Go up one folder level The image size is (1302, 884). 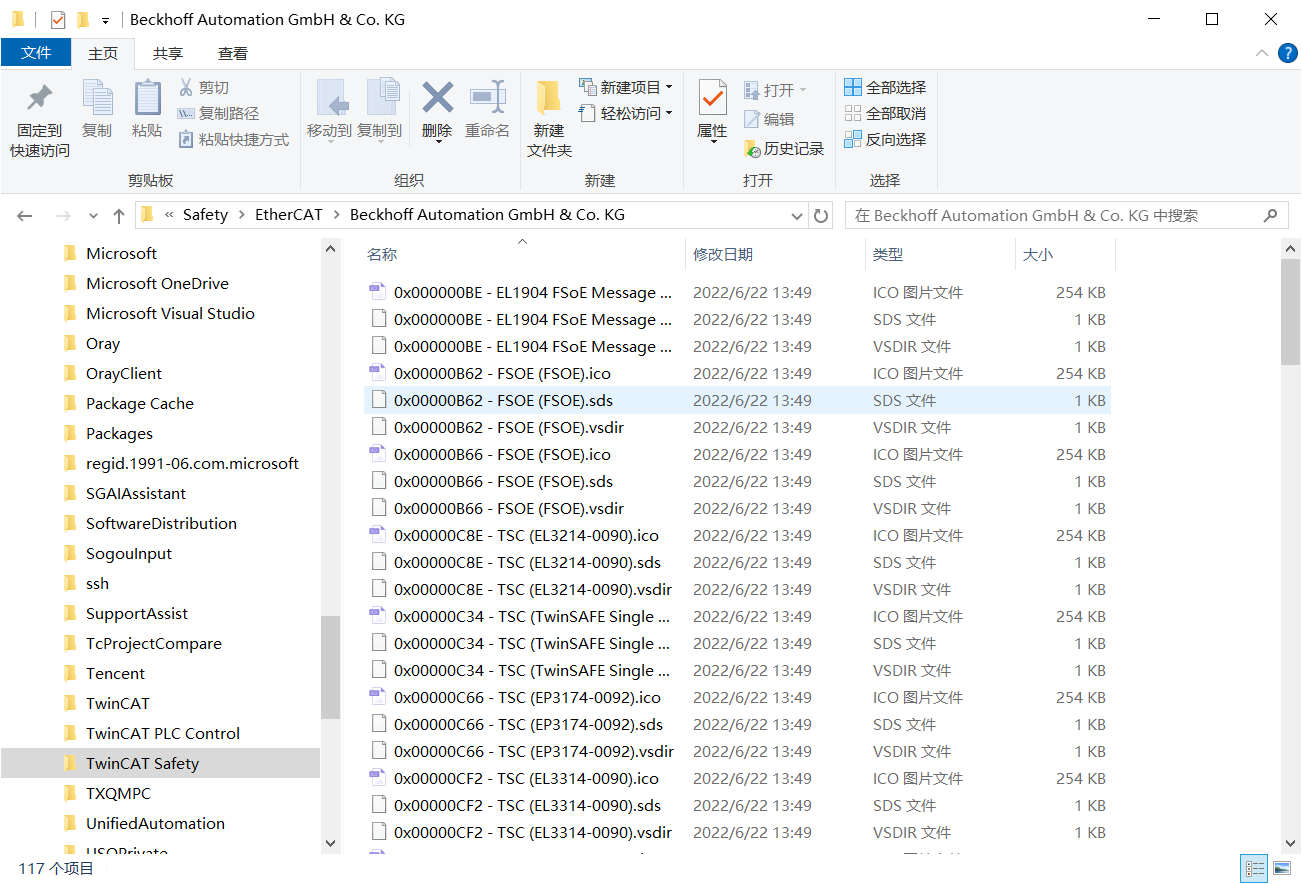119,215
